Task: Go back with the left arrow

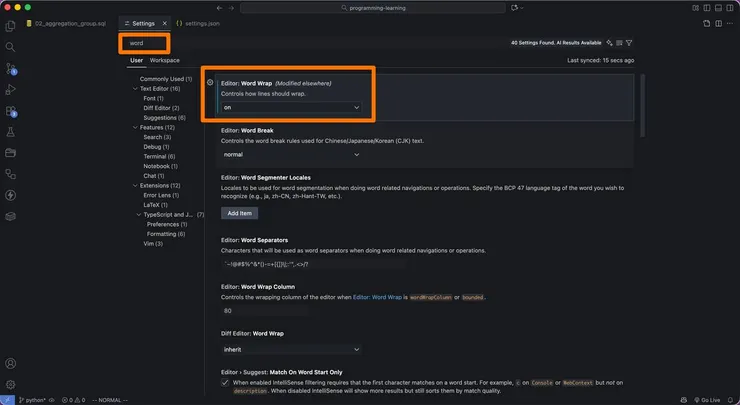Action: click(219, 8)
